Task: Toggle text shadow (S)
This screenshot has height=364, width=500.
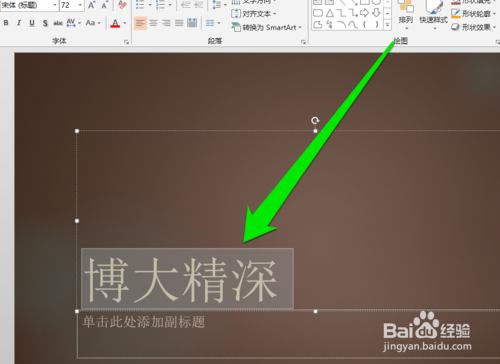Action: (45, 23)
